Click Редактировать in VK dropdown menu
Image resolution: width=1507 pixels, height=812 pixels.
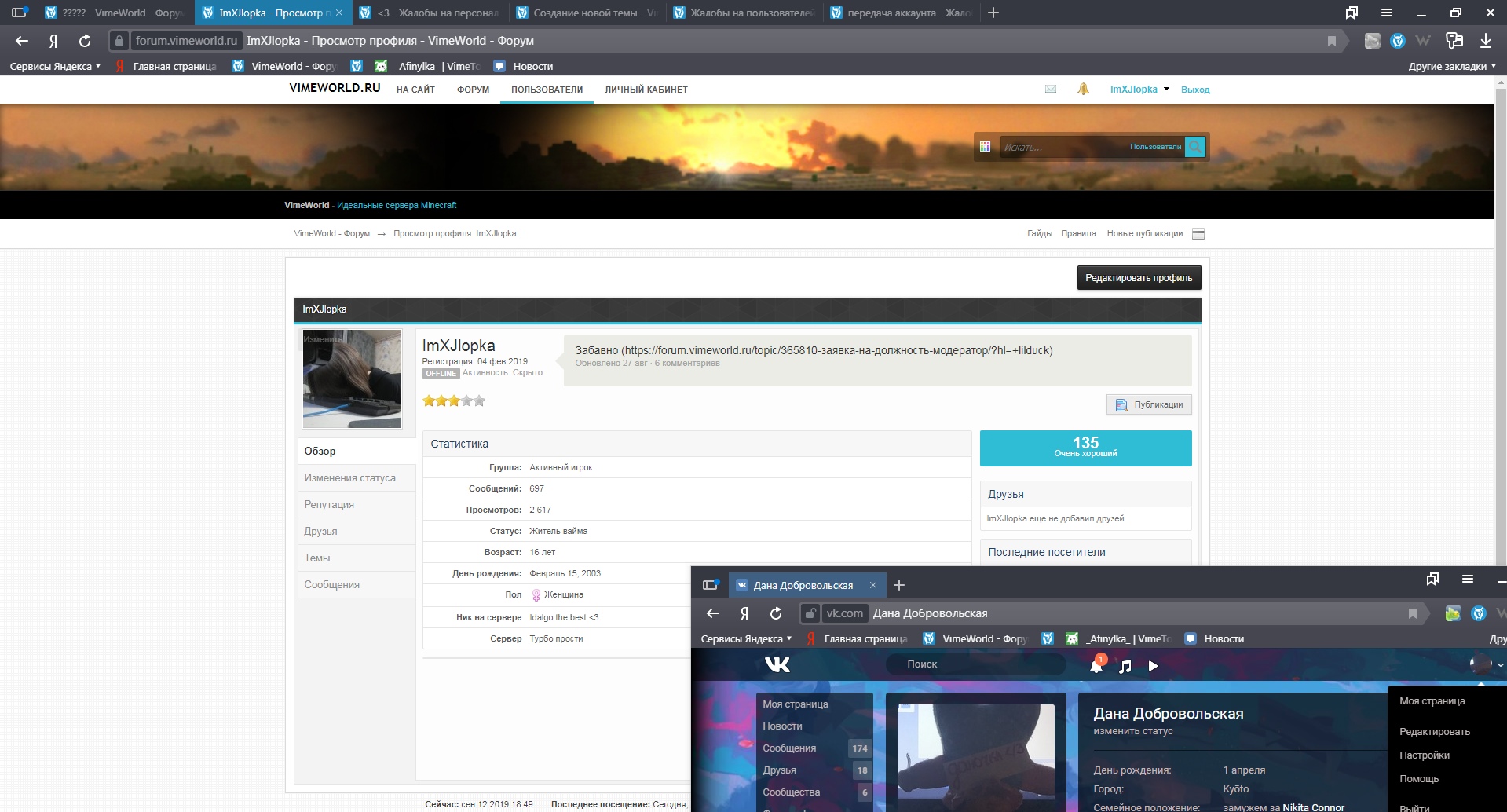1434,732
